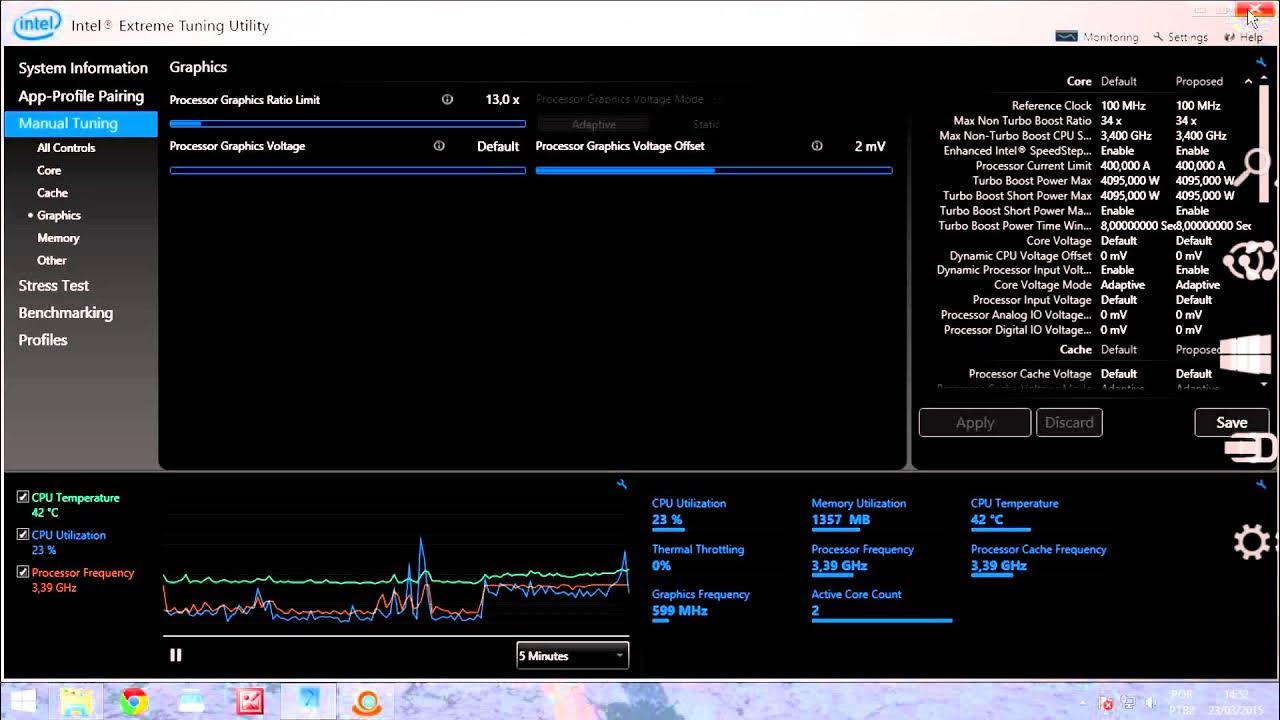The image size is (1280, 720).
Task: Click the Start charm Windows logo
Action: pyautogui.click(x=1246, y=354)
